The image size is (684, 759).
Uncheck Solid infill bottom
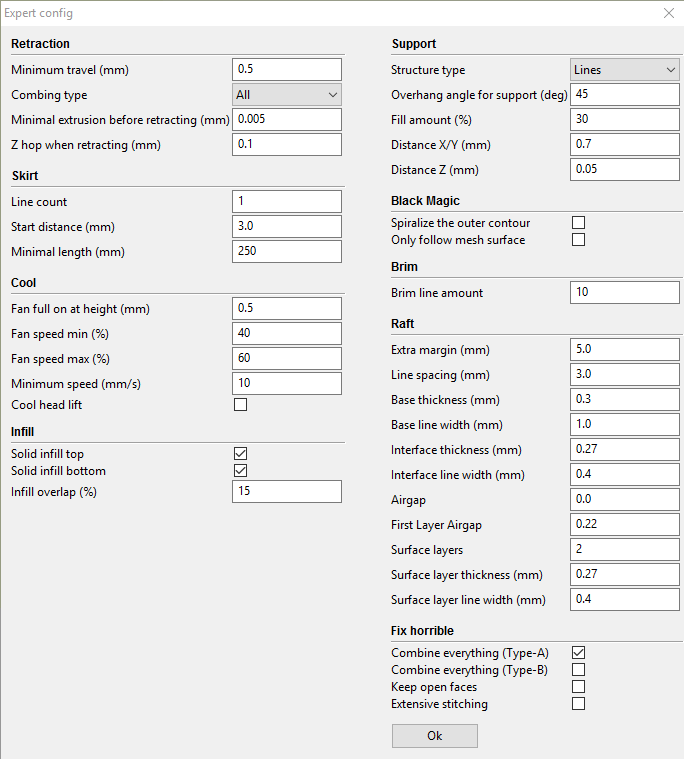click(240, 471)
